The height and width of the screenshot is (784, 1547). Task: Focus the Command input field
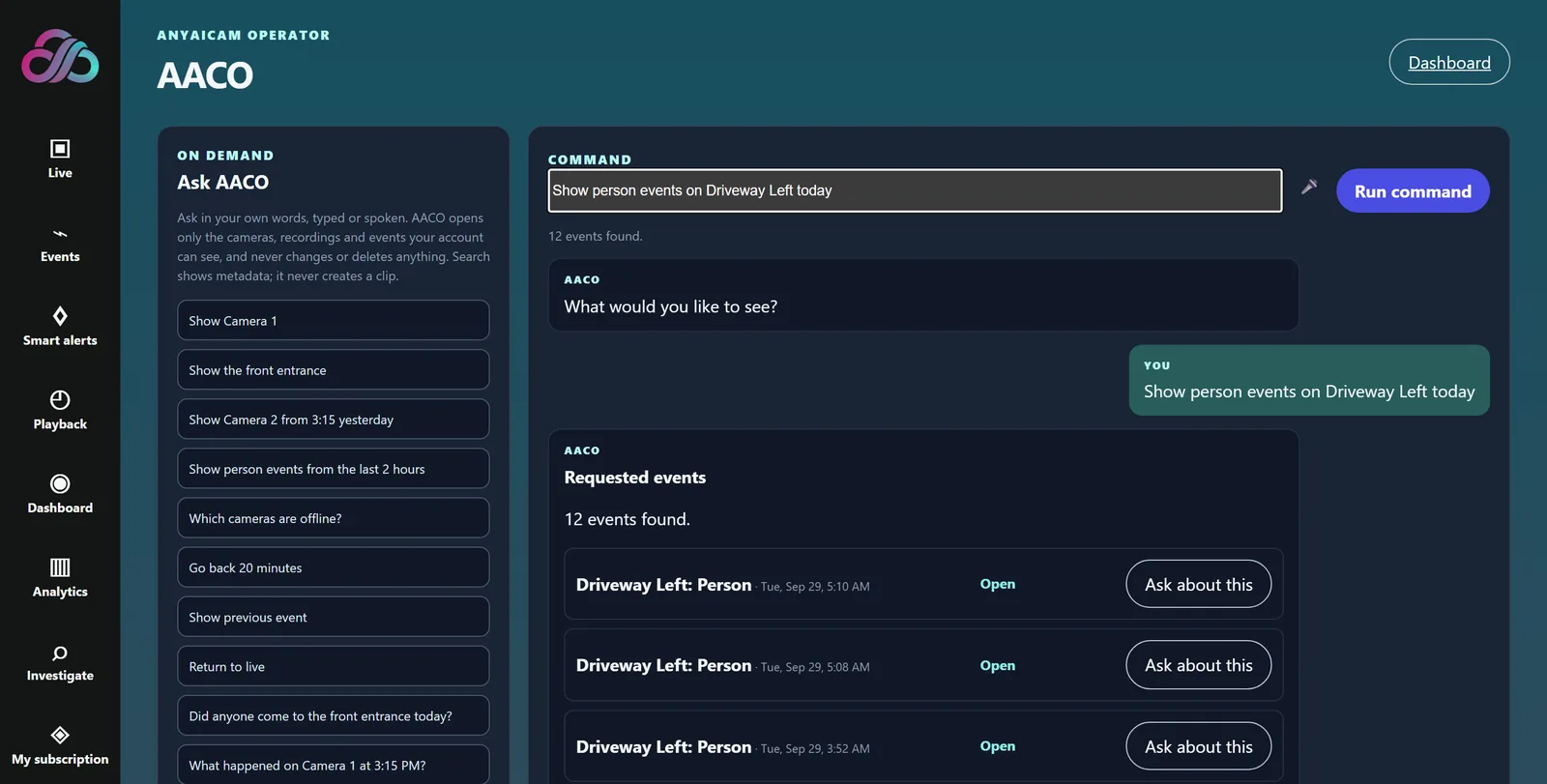[x=915, y=190]
